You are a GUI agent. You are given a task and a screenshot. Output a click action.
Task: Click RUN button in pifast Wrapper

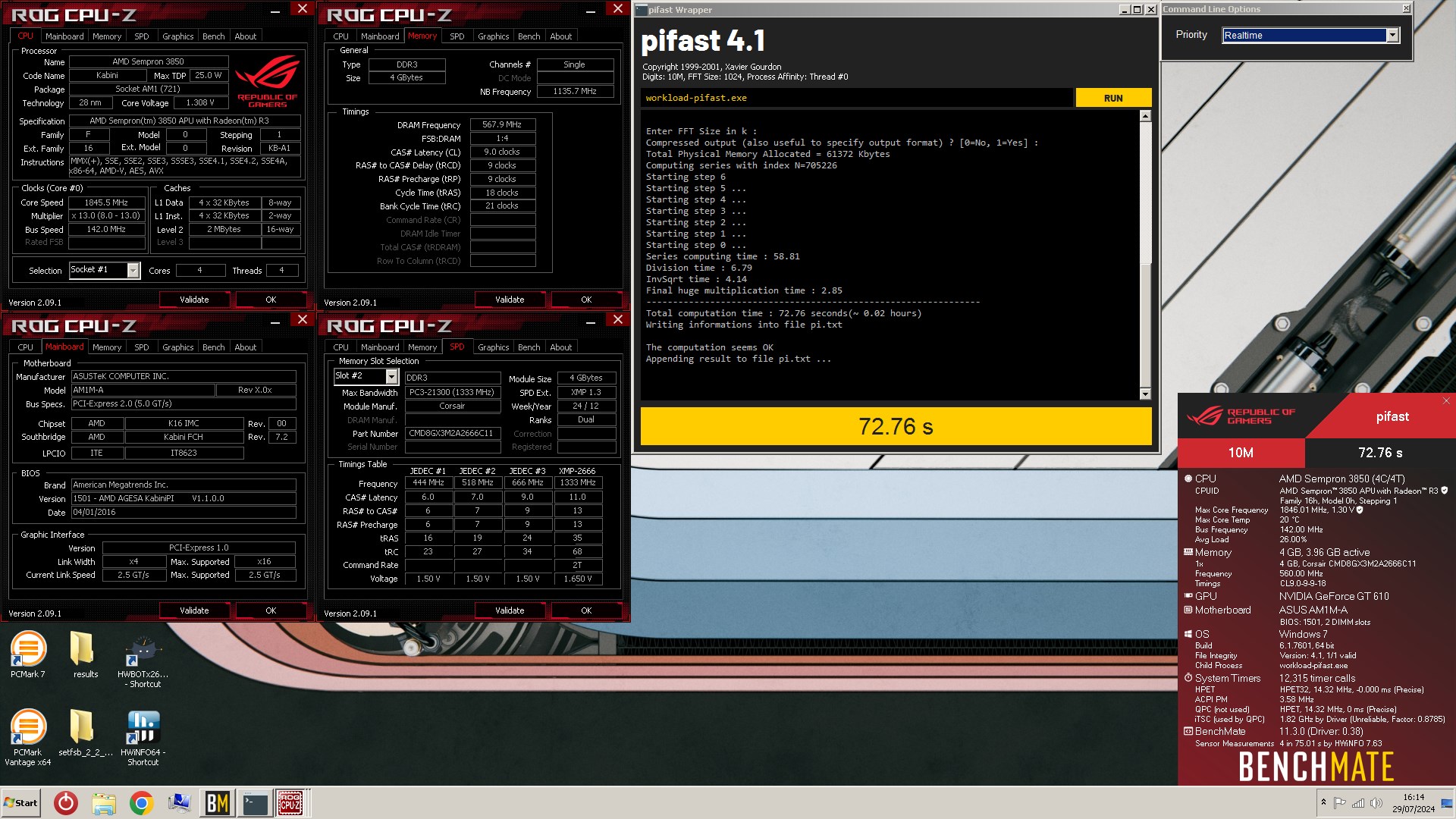pyautogui.click(x=1113, y=98)
